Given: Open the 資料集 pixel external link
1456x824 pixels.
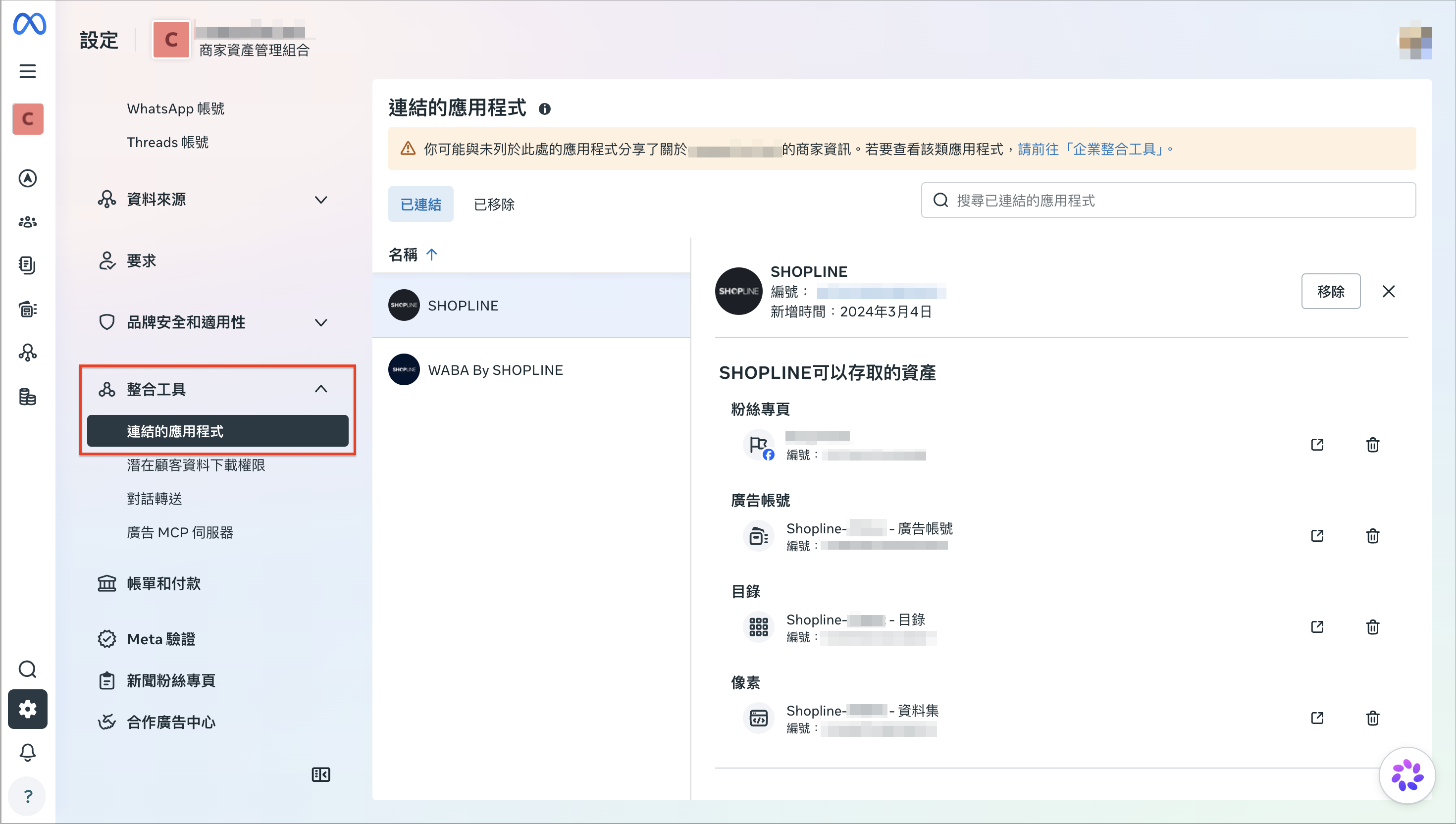Looking at the screenshot, I should tap(1317, 718).
